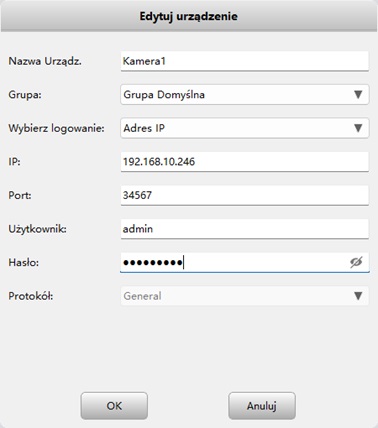Click the Hasło: label
Screen dimensions: 378x428
23,263
